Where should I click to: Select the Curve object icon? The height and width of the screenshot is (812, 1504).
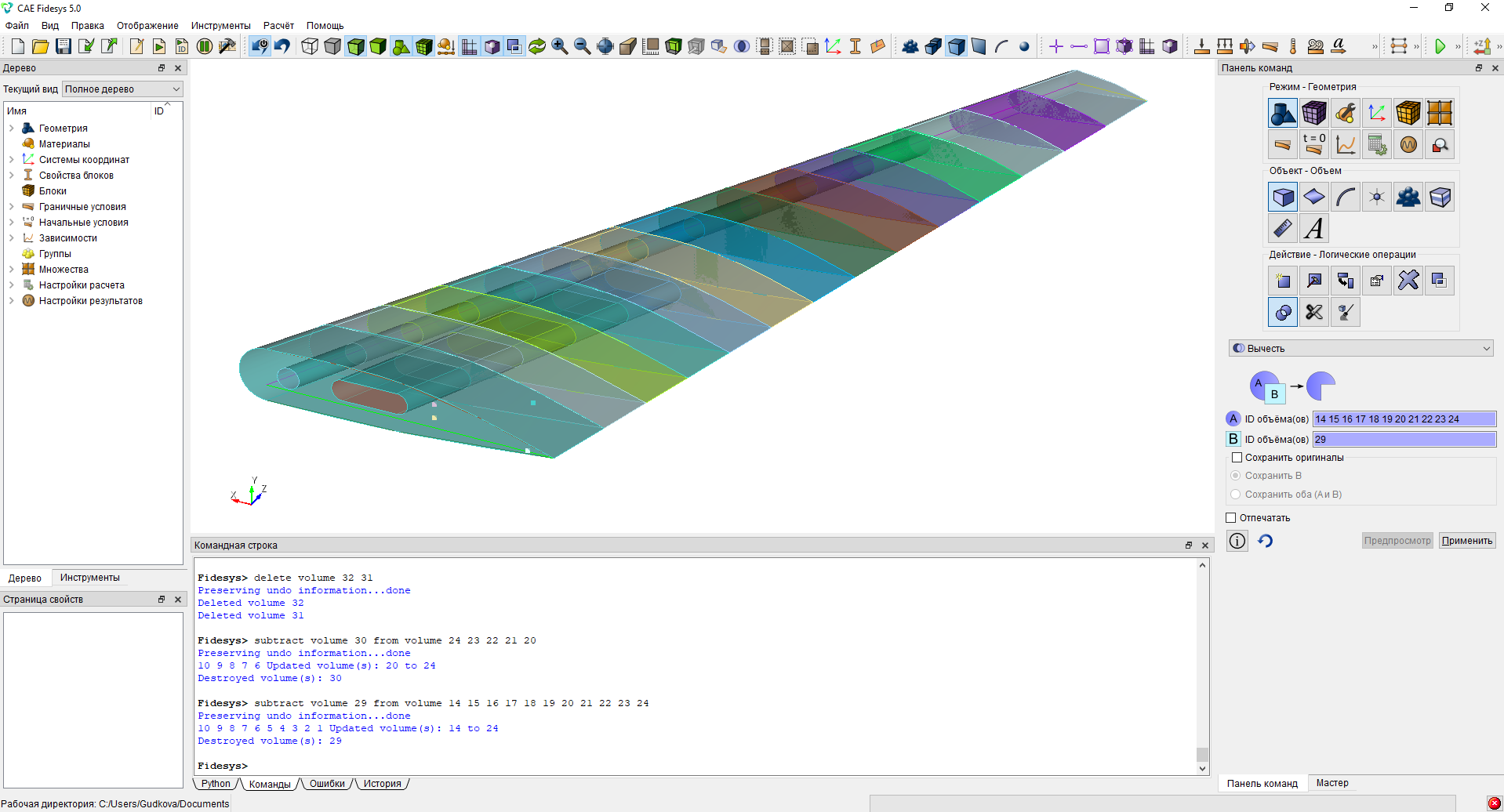(1346, 197)
